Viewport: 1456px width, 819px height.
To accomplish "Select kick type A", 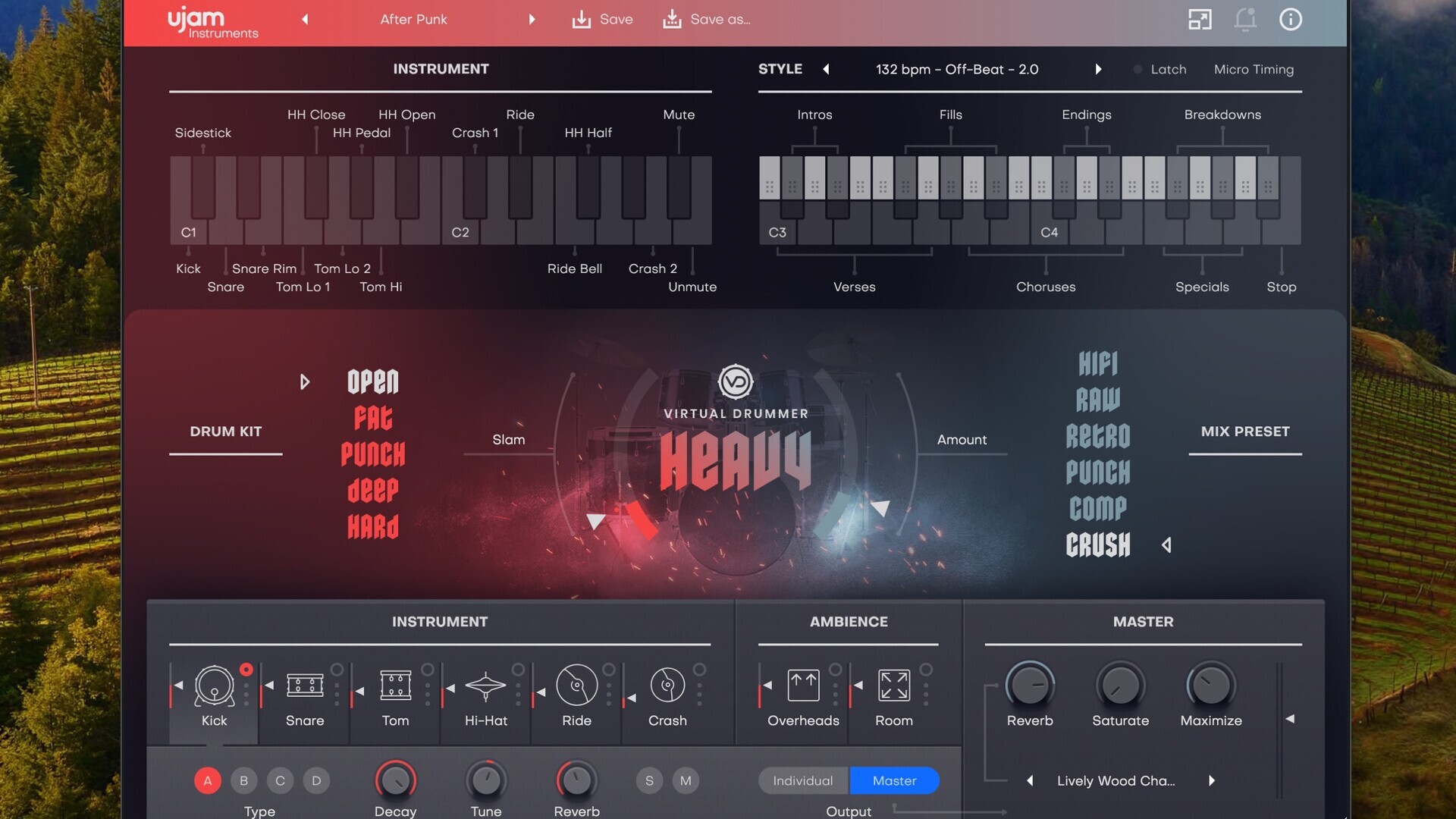I will tap(207, 780).
